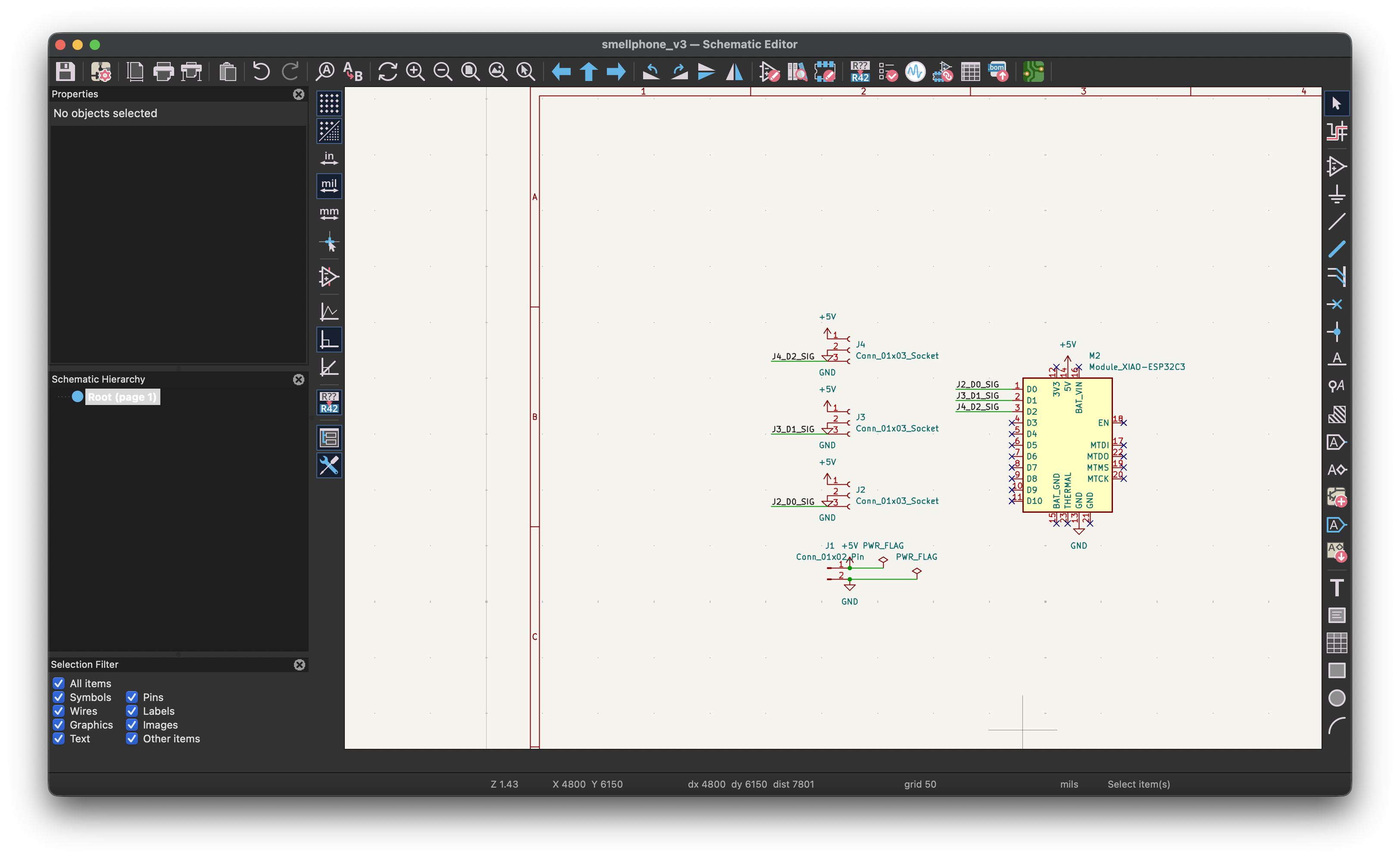Zoom to fit the schematic page

(470, 72)
